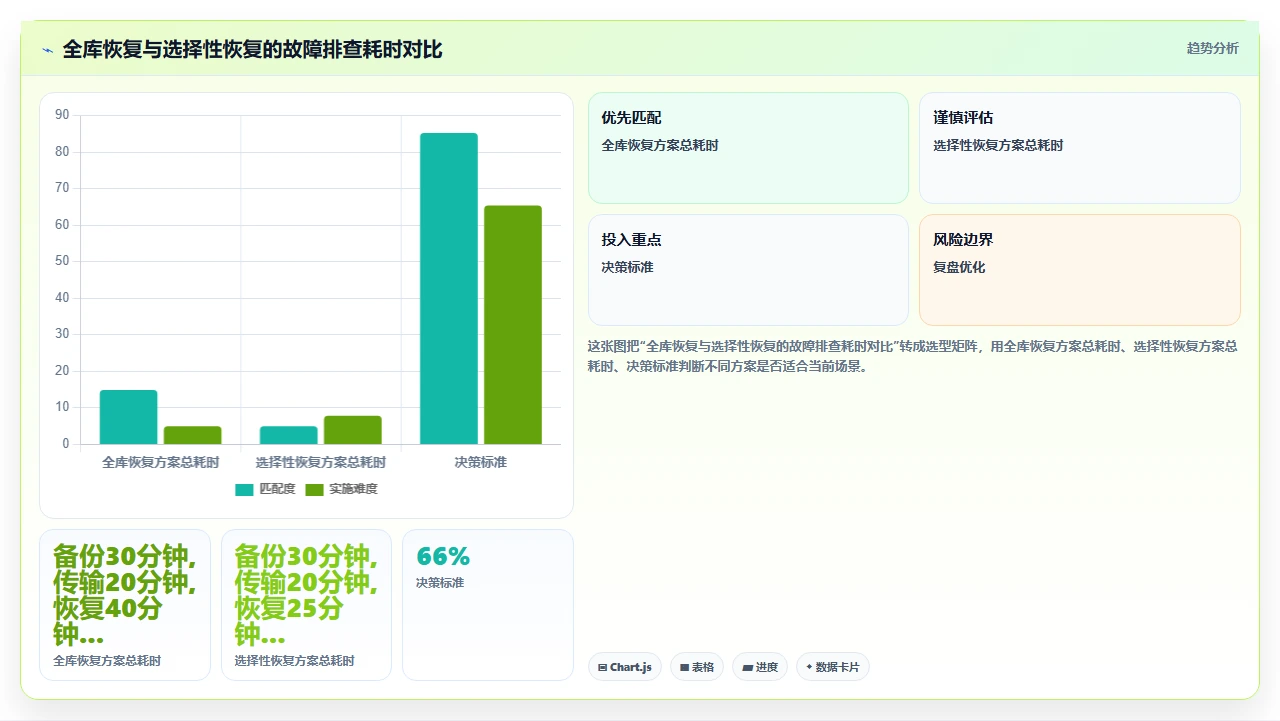Image resolution: width=1280 pixels, height=721 pixels.
Task: Click the 进度 chip icon
Action: point(747,667)
